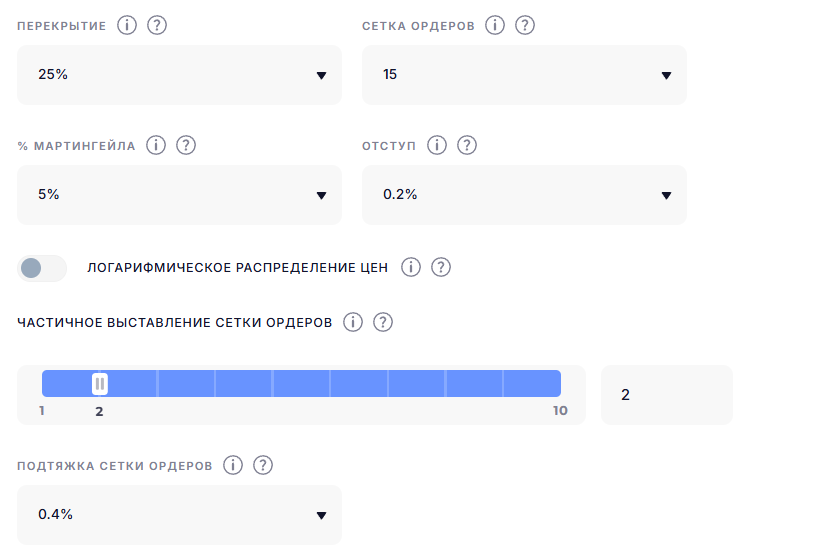Open the ПОДТЯЖКА СЕТКИ ОРДЕРОВ 0.4% dropdown

click(180, 515)
